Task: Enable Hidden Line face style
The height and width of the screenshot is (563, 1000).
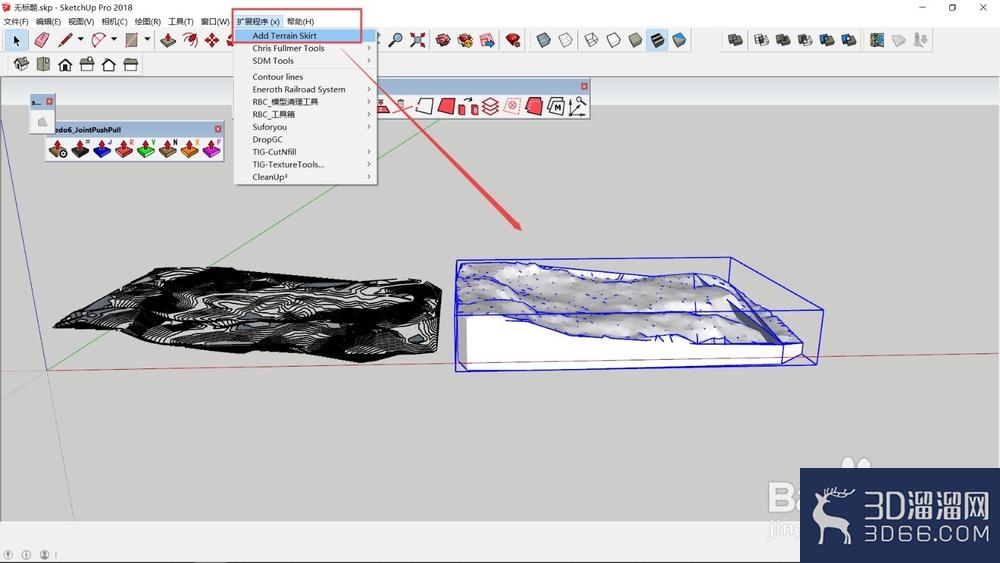Action: coord(613,40)
